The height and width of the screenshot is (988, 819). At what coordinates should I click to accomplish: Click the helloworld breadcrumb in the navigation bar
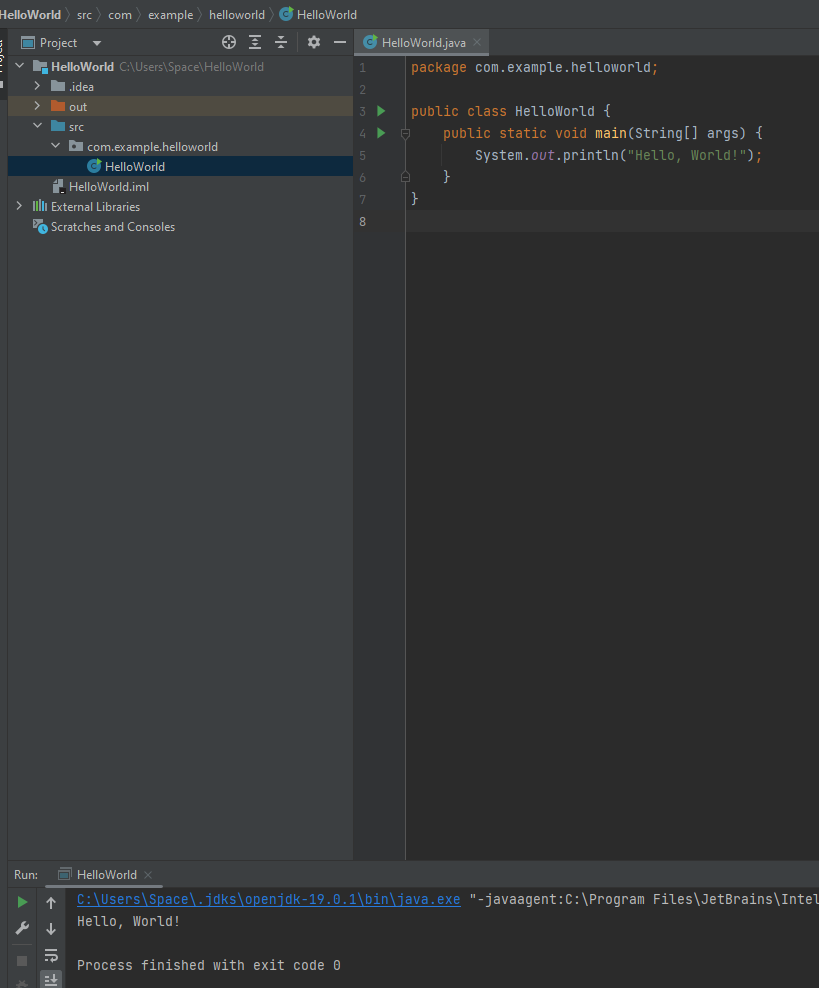[x=237, y=14]
